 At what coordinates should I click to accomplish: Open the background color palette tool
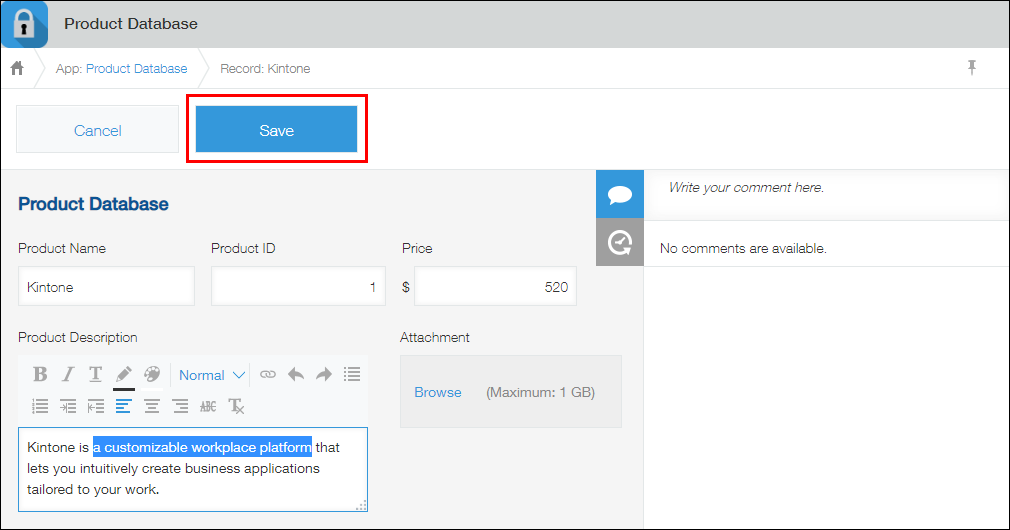[152, 374]
